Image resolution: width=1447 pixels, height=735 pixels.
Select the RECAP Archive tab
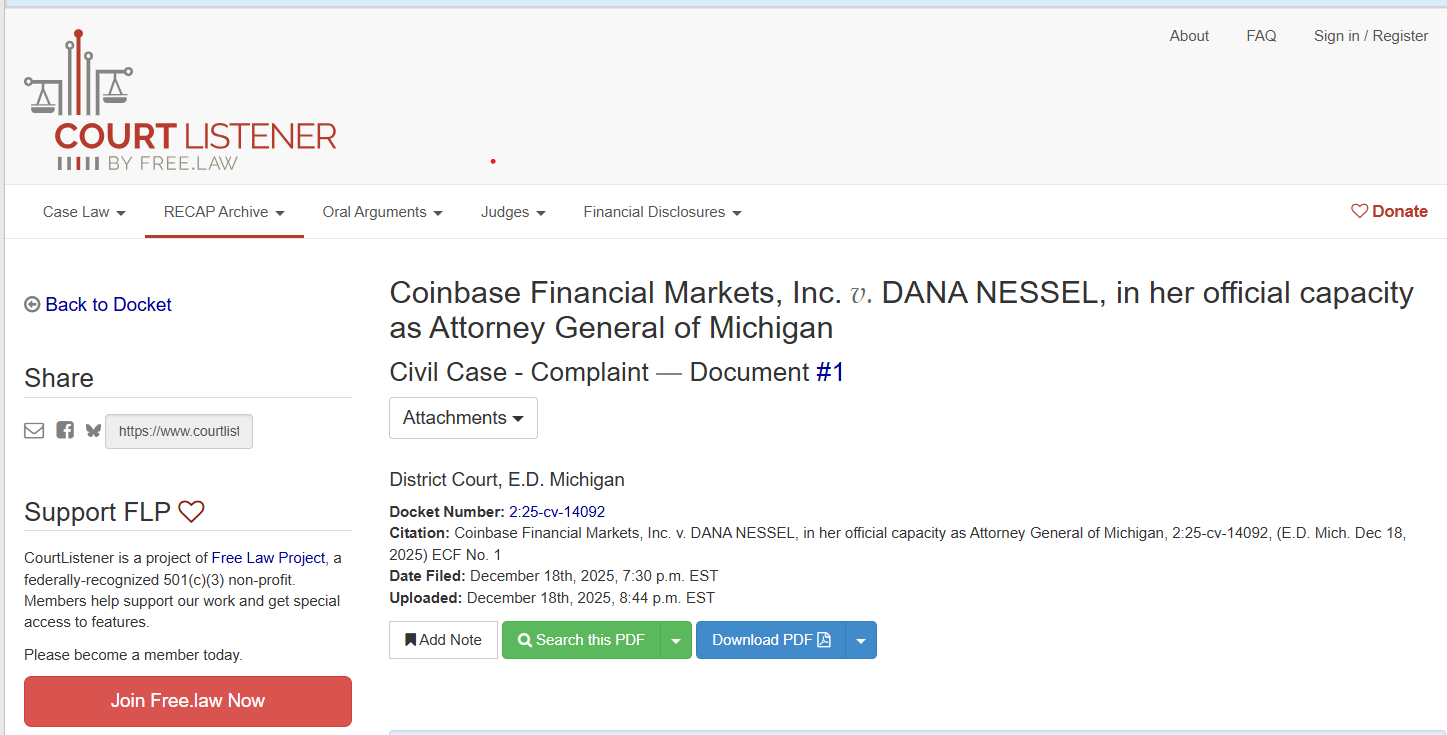coord(223,211)
